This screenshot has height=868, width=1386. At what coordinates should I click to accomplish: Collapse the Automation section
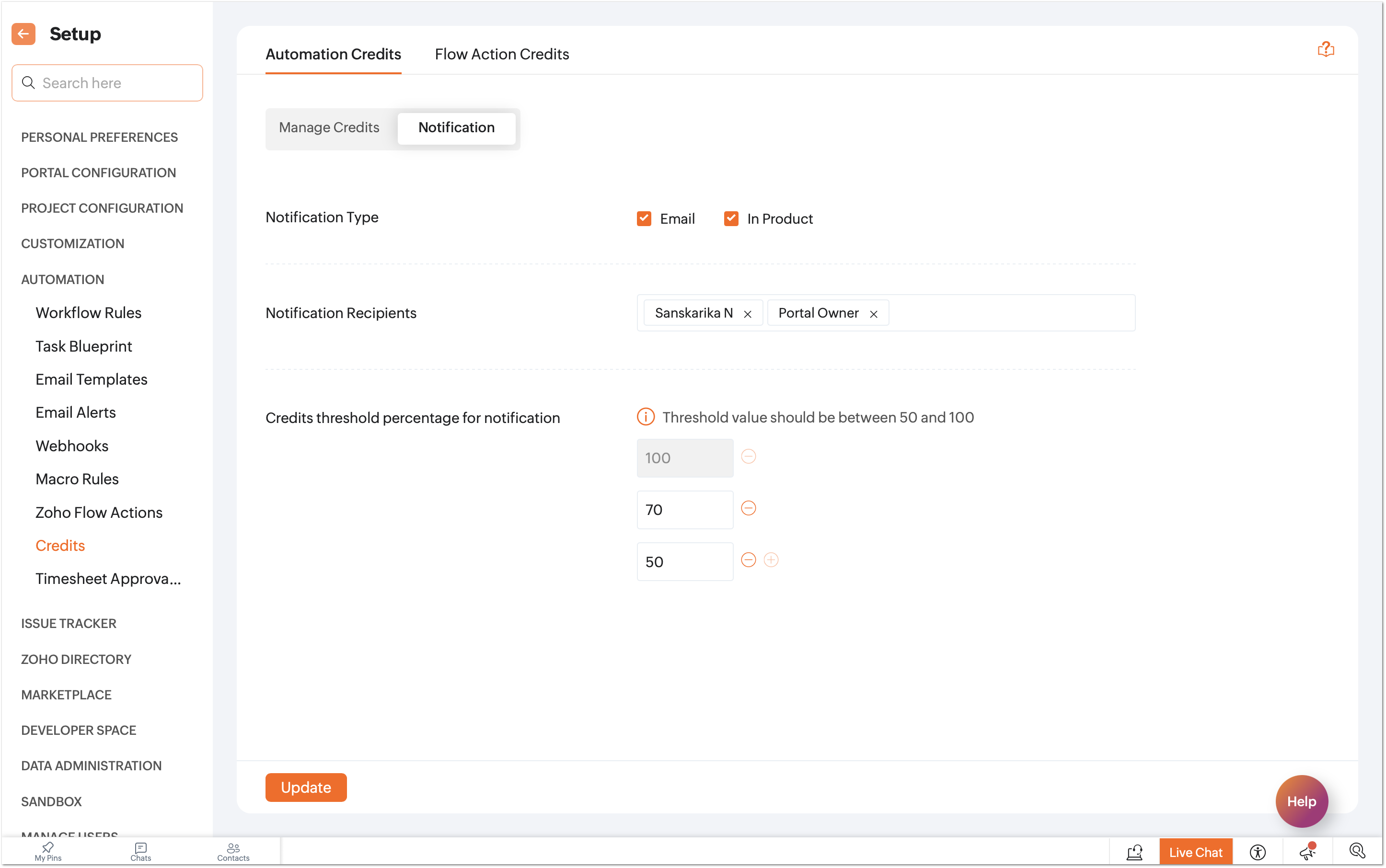(63, 280)
